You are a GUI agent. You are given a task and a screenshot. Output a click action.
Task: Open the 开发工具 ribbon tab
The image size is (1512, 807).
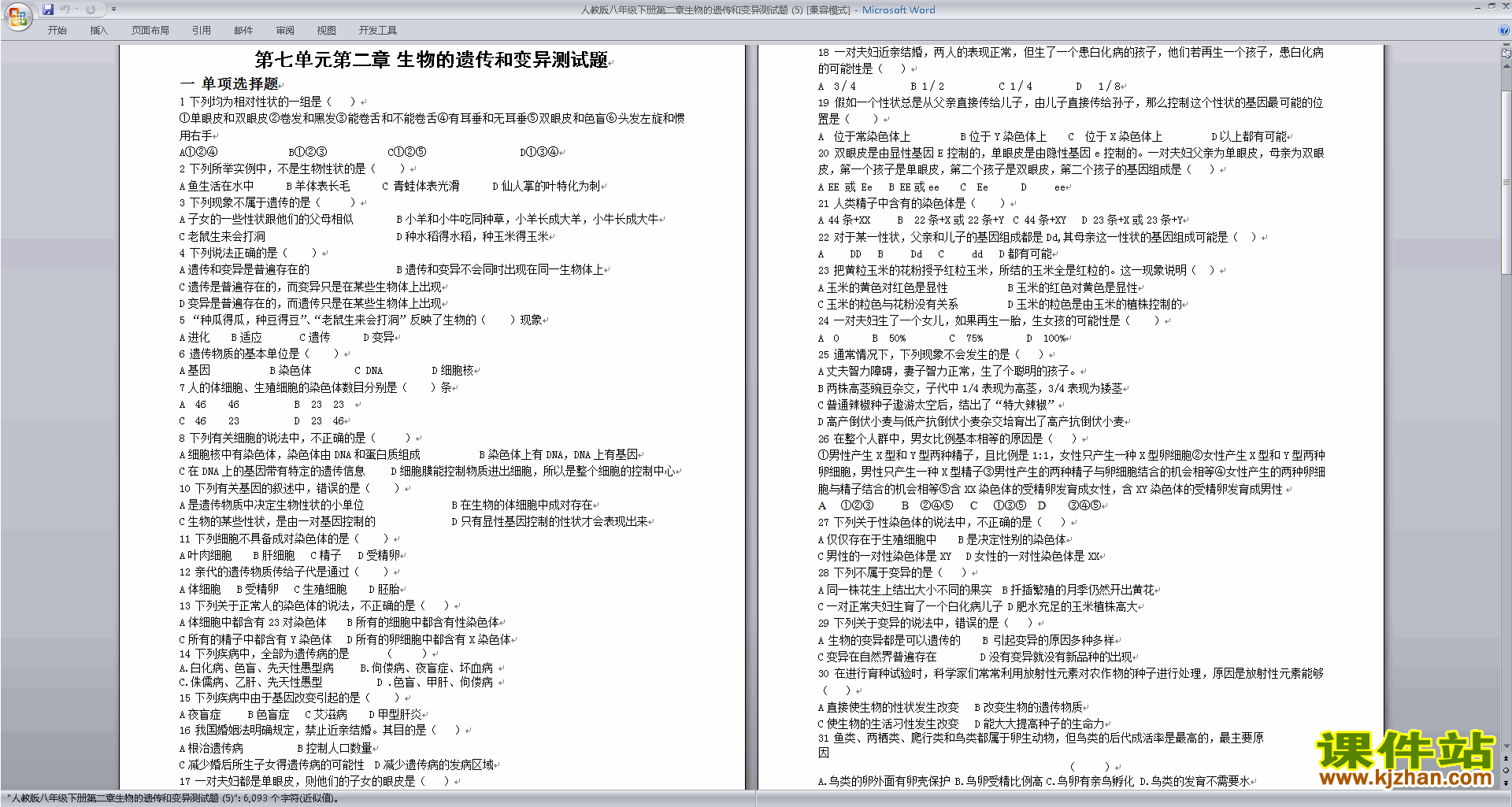(378, 30)
